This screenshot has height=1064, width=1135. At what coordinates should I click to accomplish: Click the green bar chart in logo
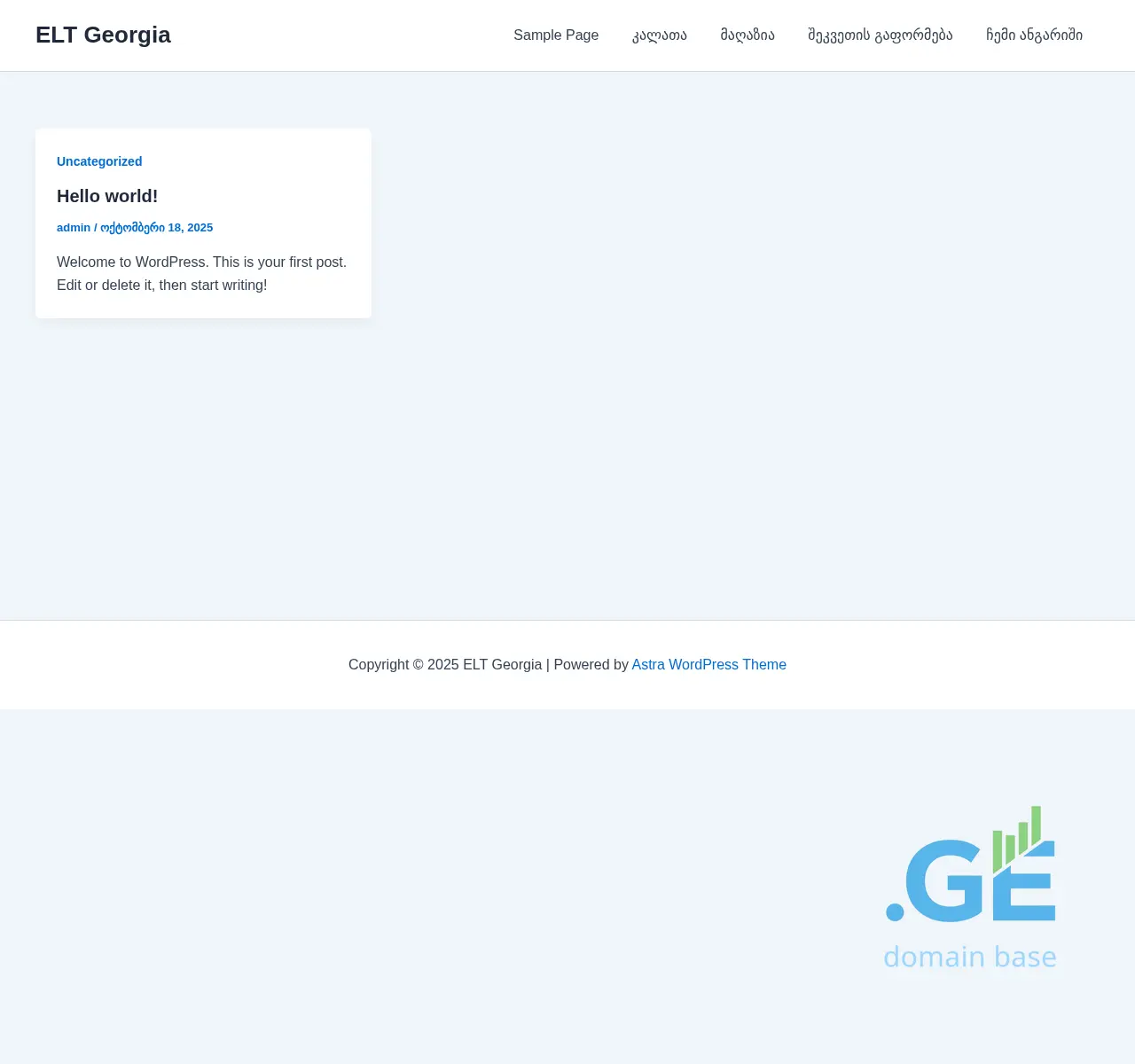pyautogui.click(x=1016, y=839)
